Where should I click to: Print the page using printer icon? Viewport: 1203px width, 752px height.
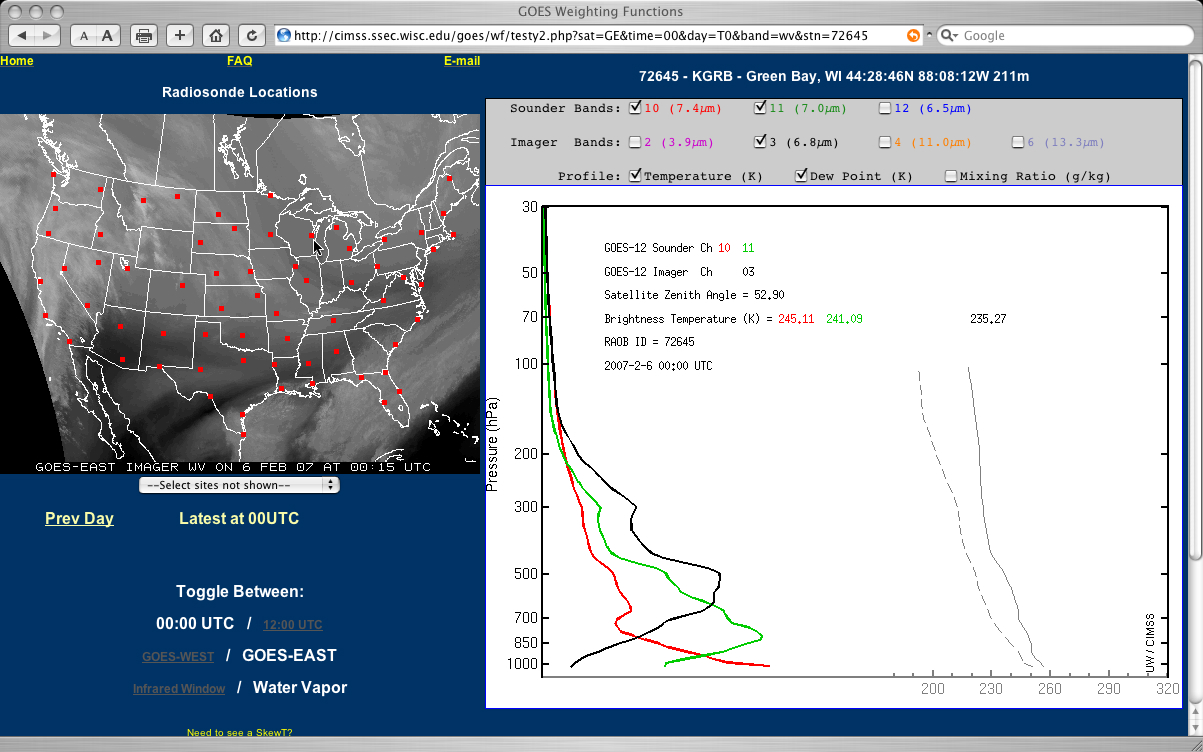tap(143, 36)
